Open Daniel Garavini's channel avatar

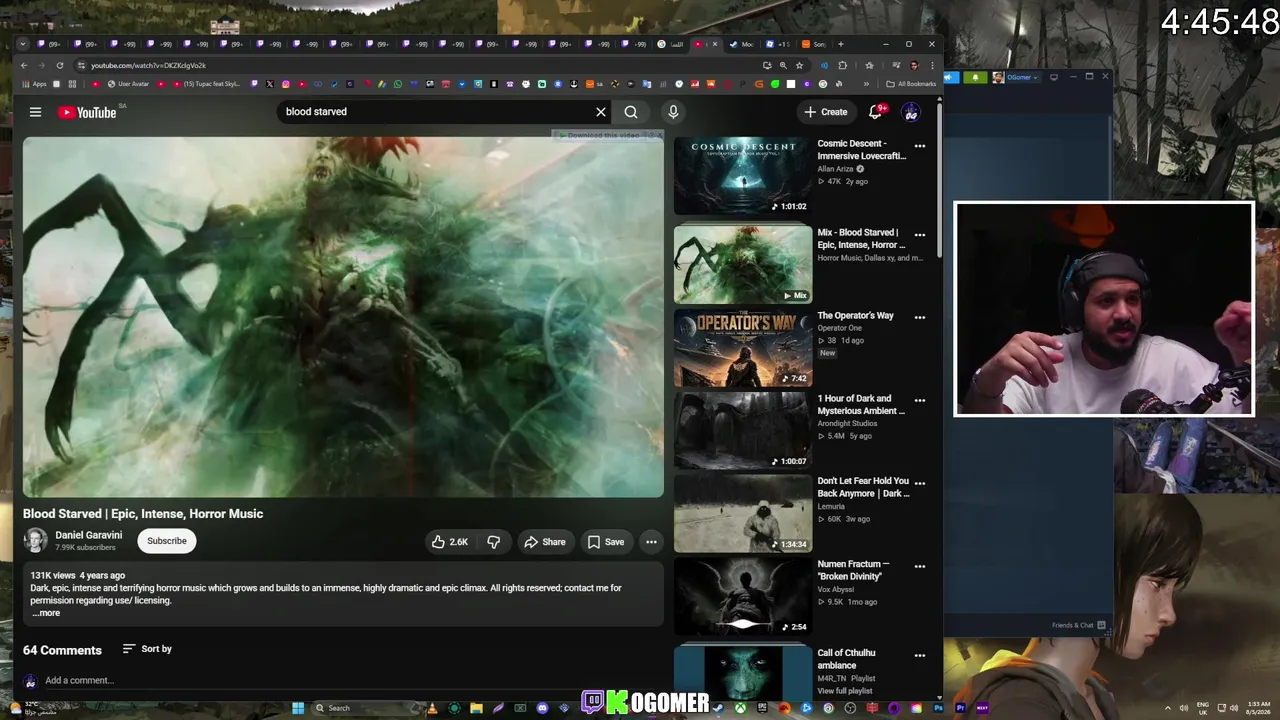[x=35, y=541]
